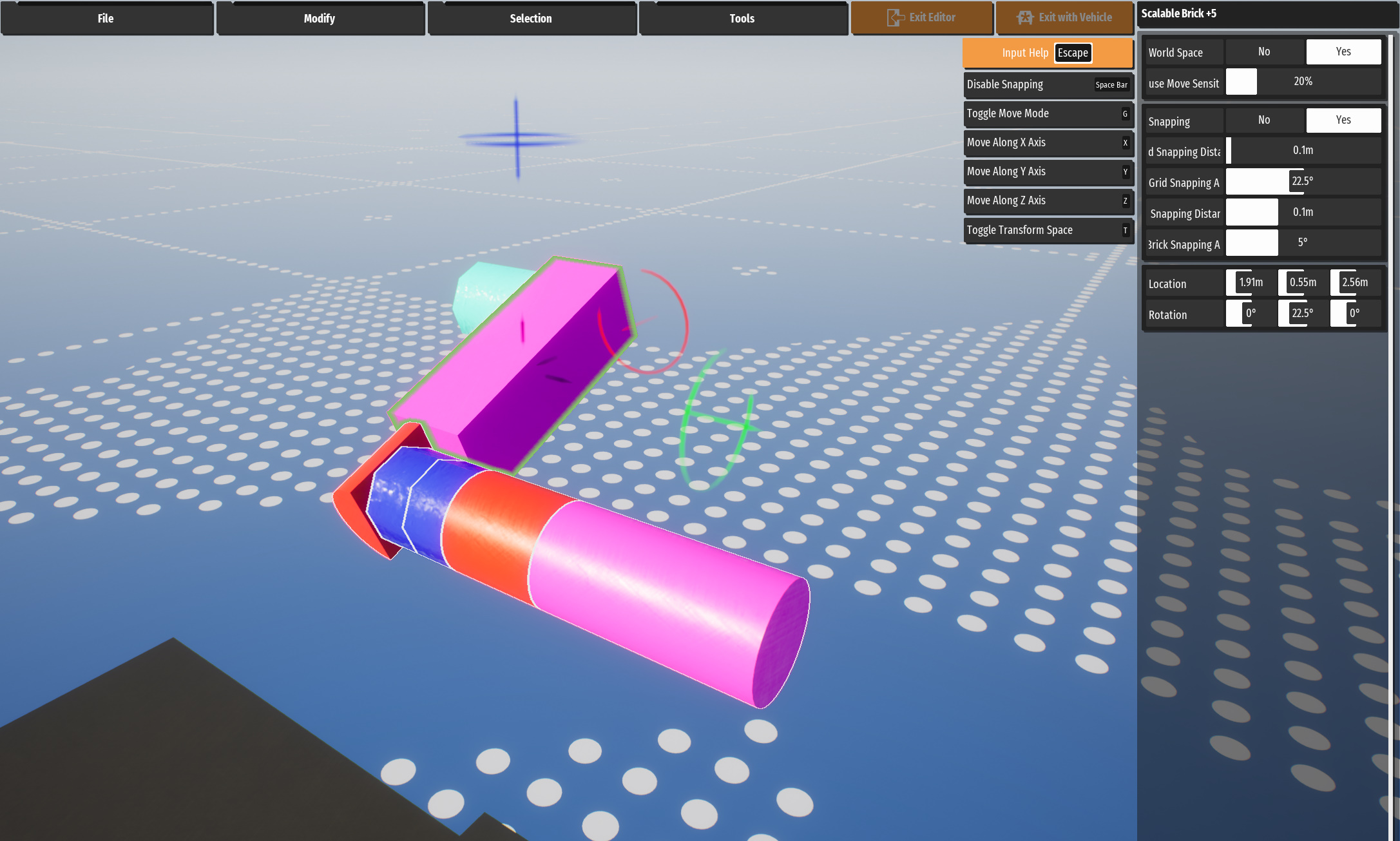The image size is (1400, 841).
Task: Click the Escape key badge
Action: coord(1073,53)
